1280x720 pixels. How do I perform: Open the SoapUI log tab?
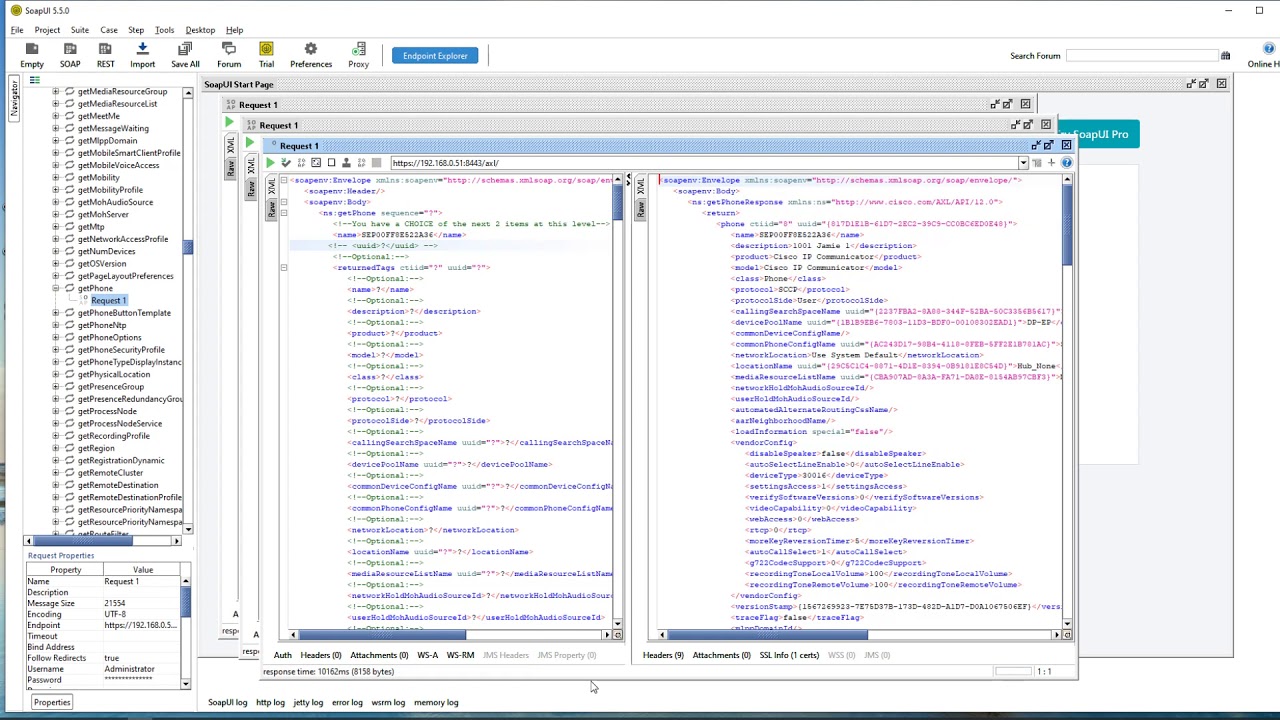point(227,702)
